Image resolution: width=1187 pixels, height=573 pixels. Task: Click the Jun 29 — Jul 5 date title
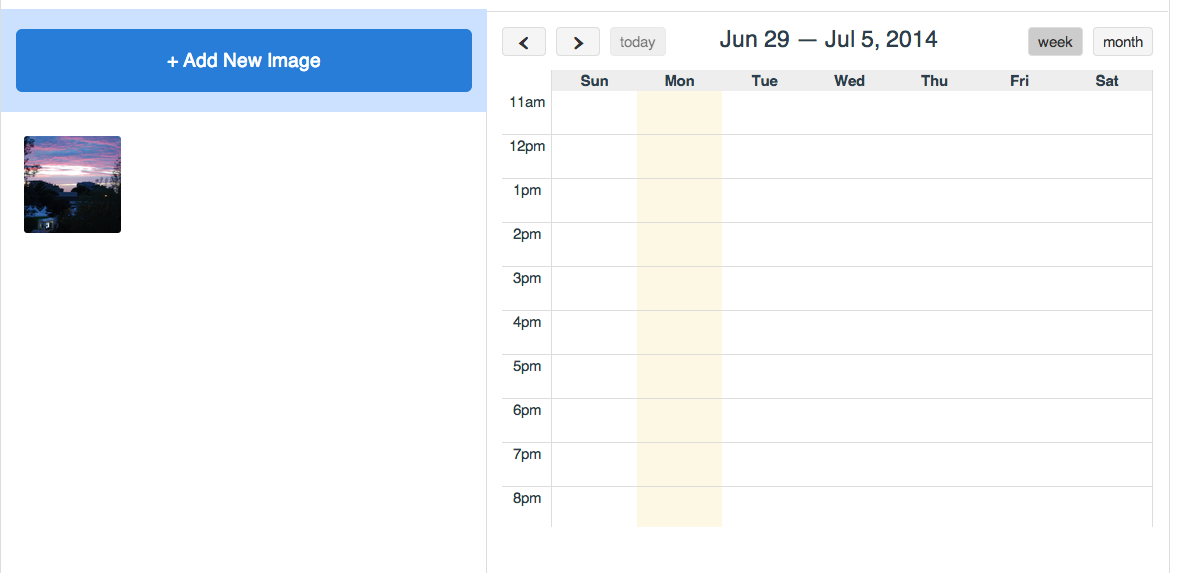(828, 40)
